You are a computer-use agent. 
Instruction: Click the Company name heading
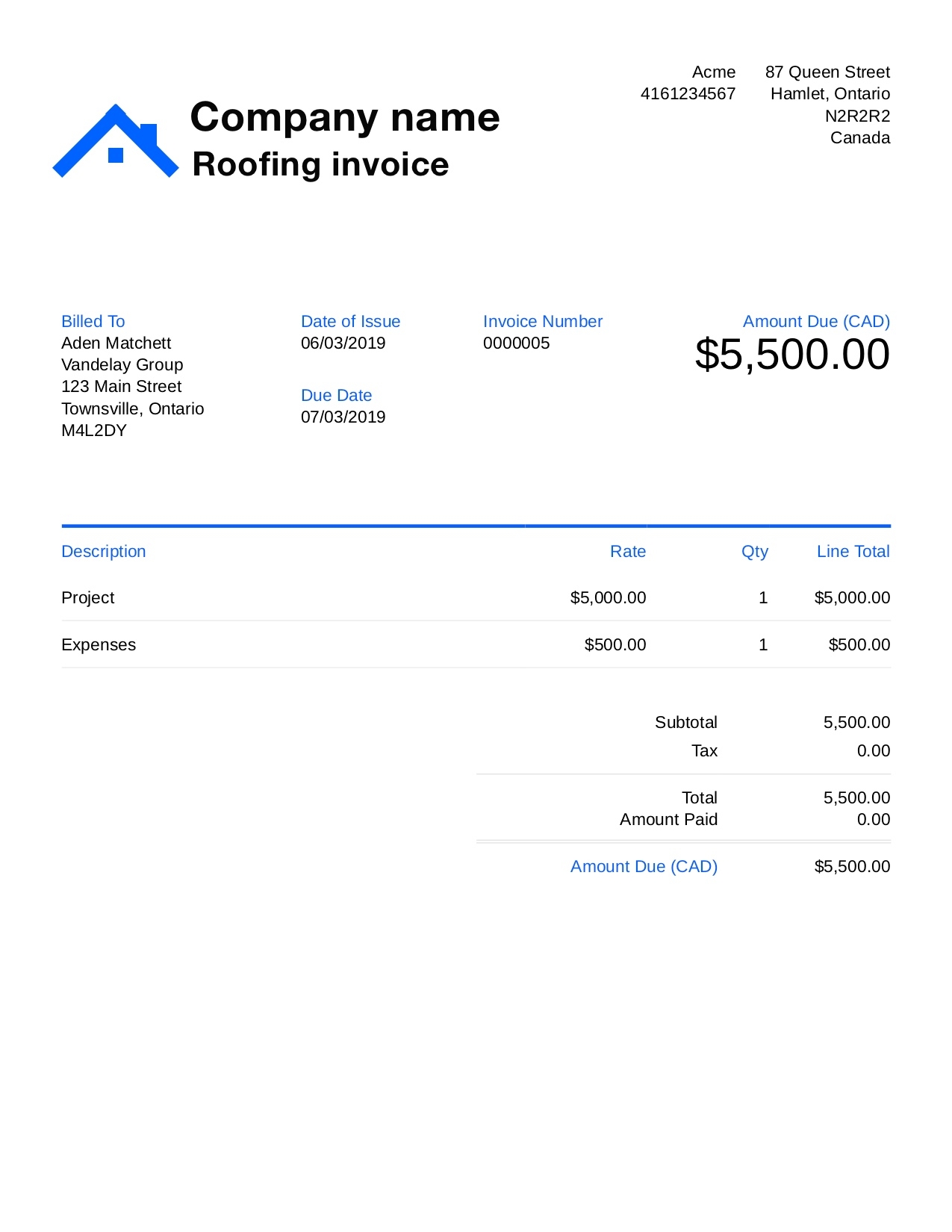(x=344, y=117)
